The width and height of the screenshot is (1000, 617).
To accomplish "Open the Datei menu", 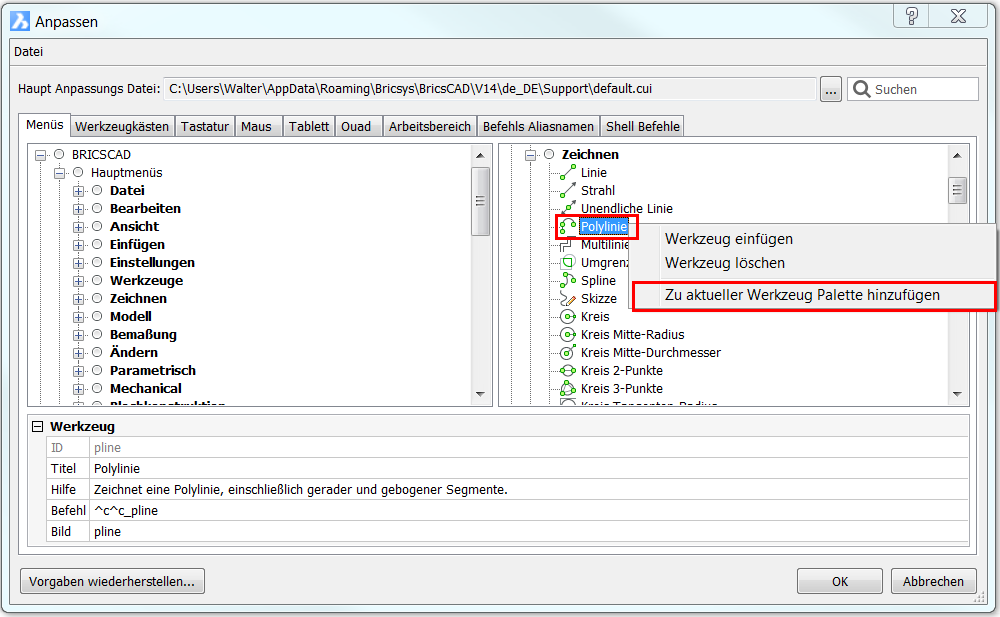I will [x=29, y=52].
